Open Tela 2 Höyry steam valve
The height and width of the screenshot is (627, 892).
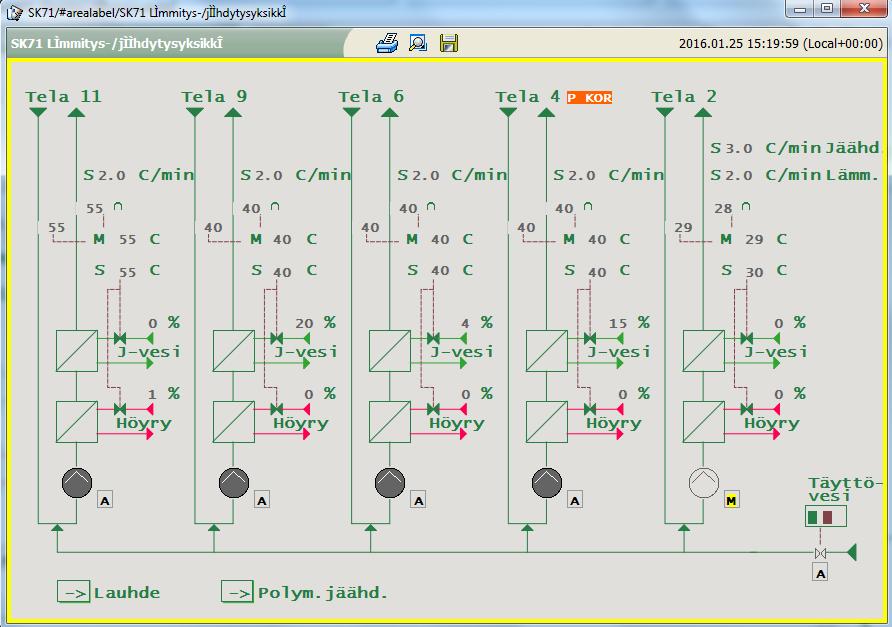(747, 409)
